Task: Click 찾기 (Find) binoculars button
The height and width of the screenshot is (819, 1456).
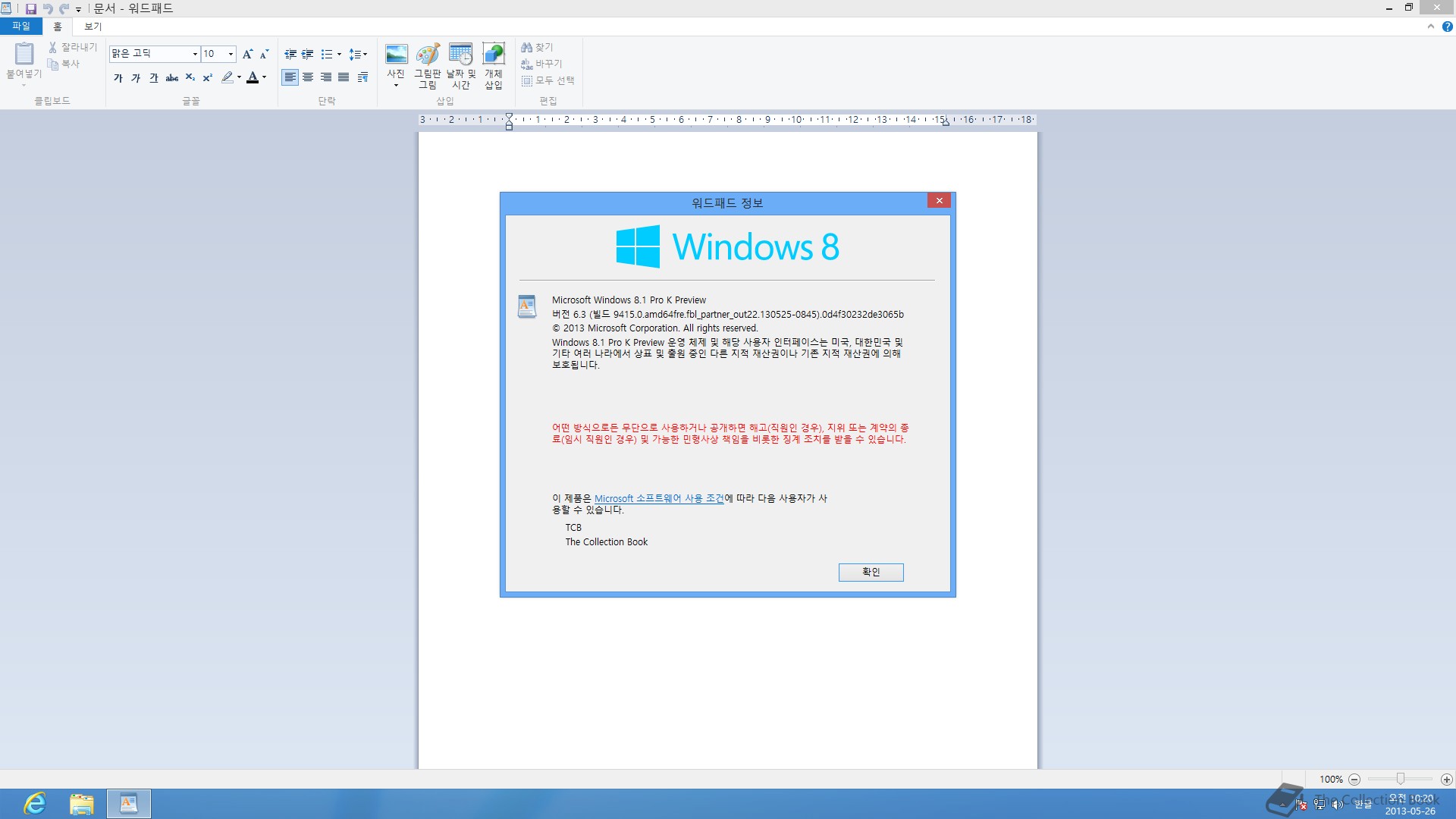Action: pos(537,47)
